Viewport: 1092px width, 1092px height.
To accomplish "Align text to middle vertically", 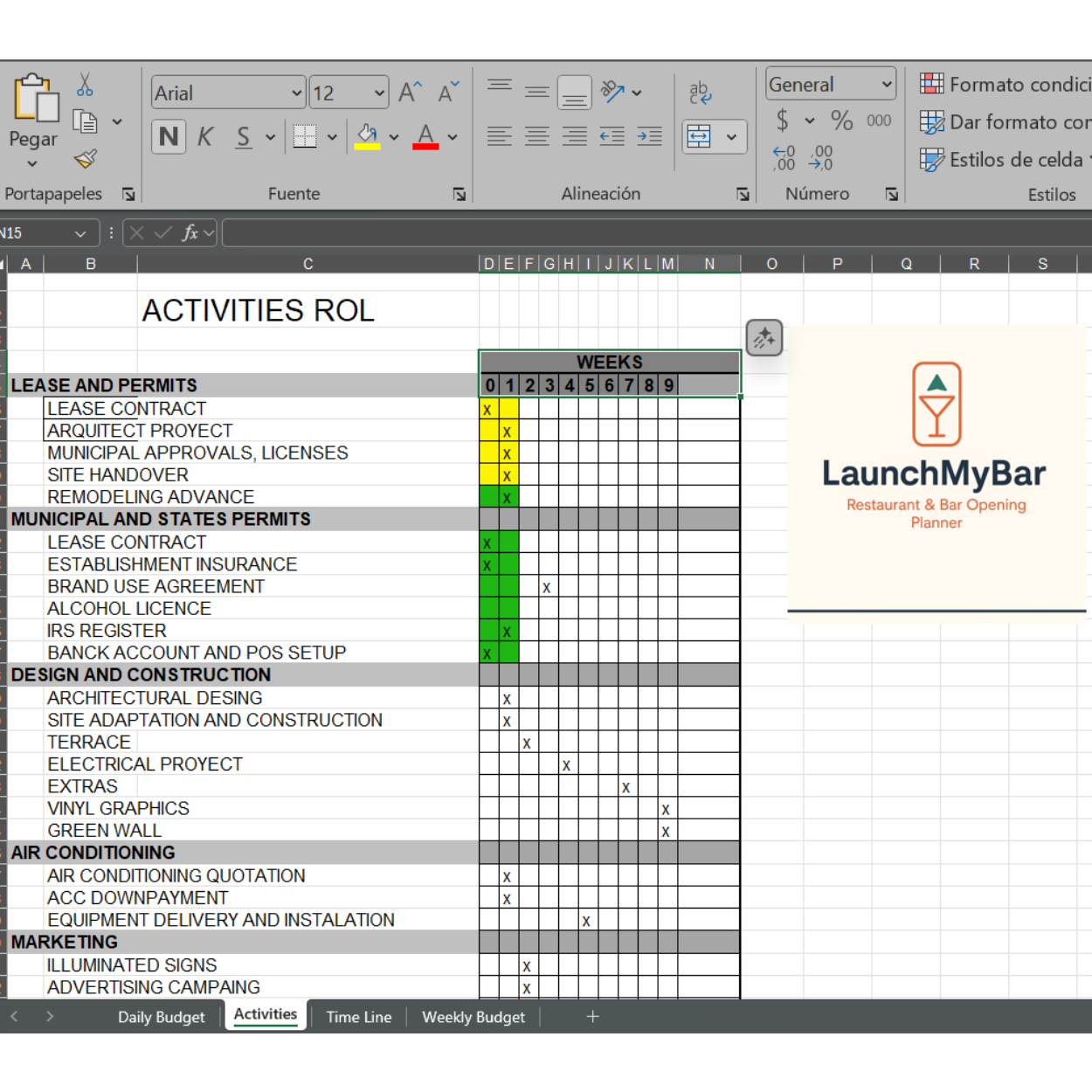I will coord(537,91).
